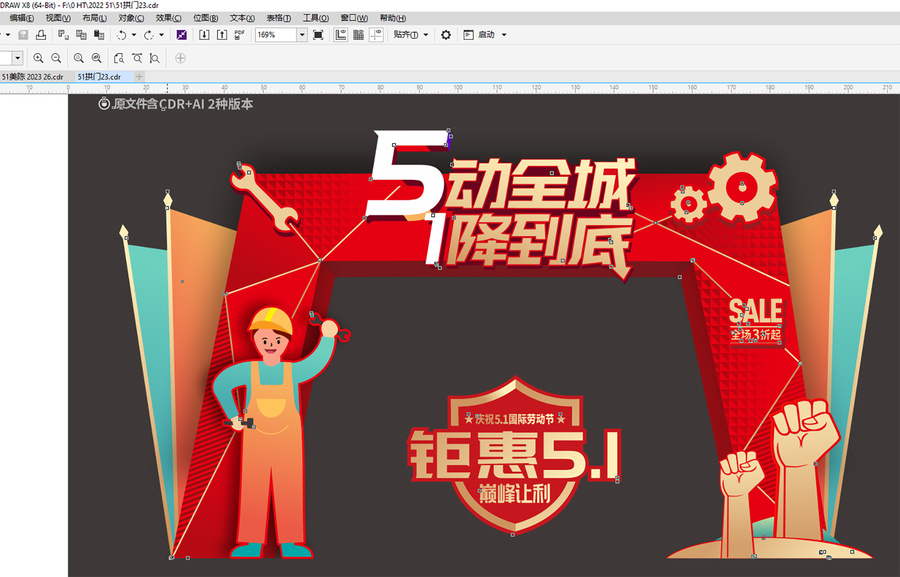
Task: Open the 编辑(E) menu
Action: point(22,18)
